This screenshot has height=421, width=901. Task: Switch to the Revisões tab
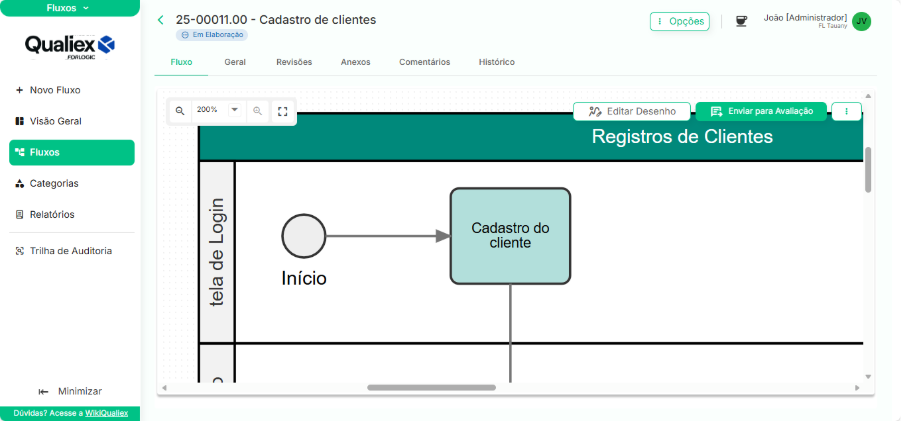point(294,62)
